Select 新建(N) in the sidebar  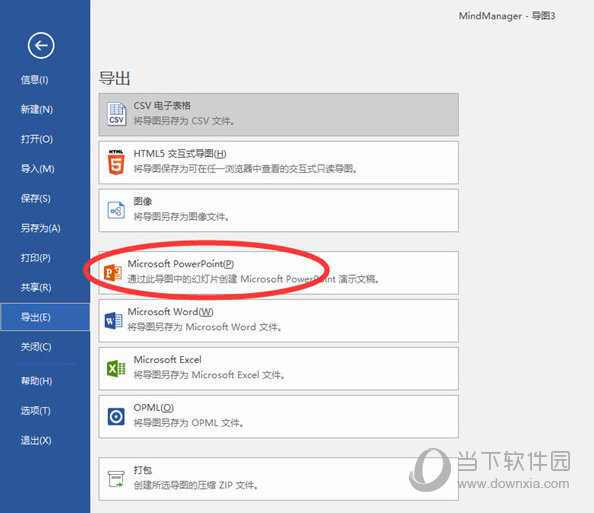pos(37,109)
